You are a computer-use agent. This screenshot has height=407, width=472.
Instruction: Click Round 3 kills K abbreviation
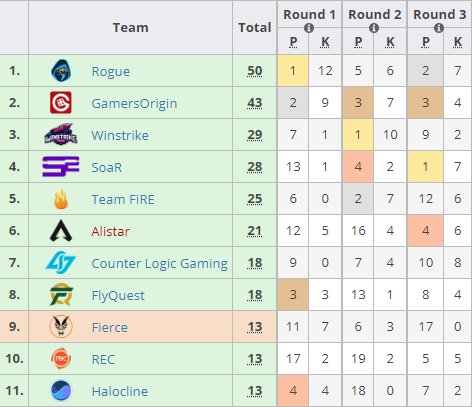pos(458,42)
